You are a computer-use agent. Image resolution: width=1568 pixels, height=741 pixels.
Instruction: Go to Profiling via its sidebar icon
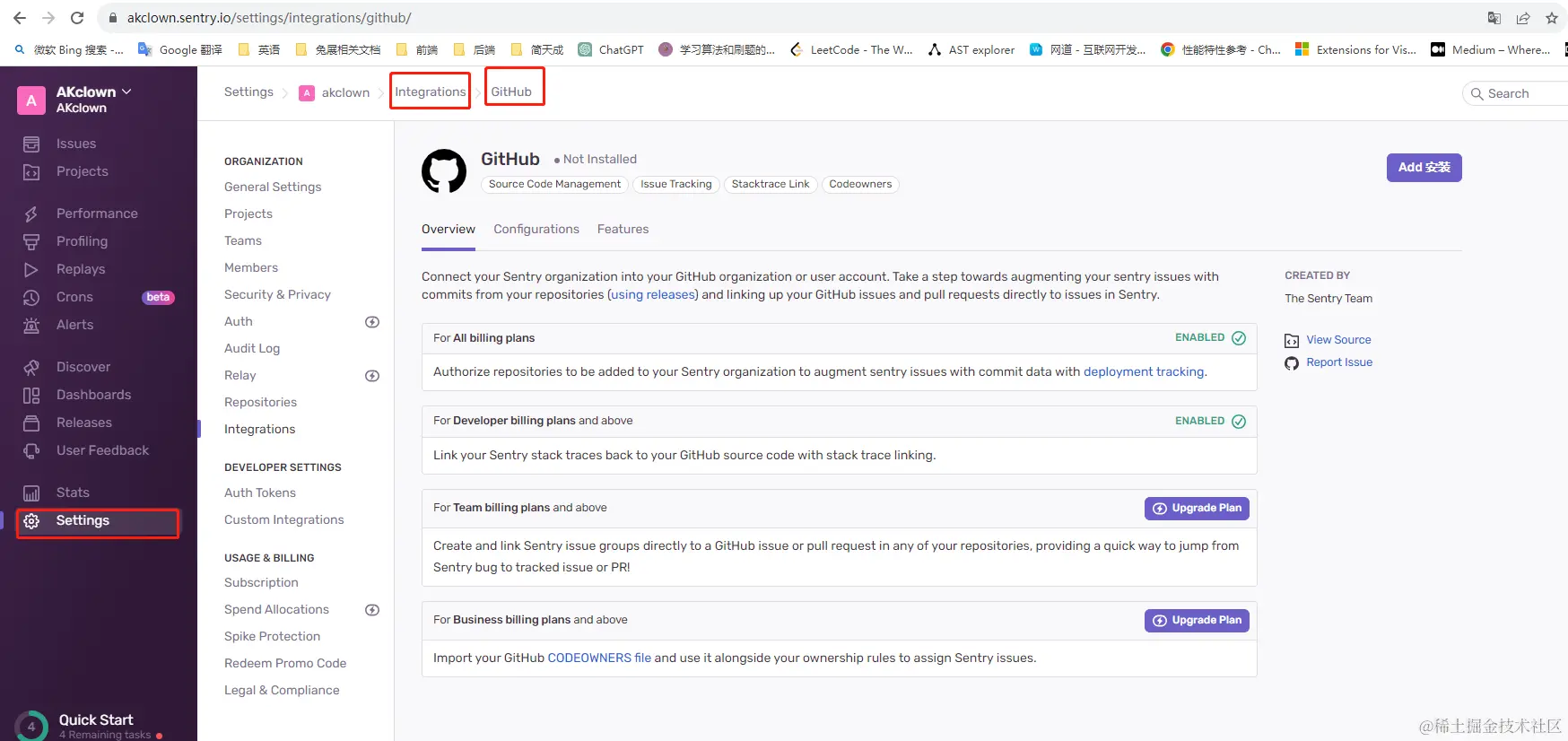pyautogui.click(x=31, y=241)
